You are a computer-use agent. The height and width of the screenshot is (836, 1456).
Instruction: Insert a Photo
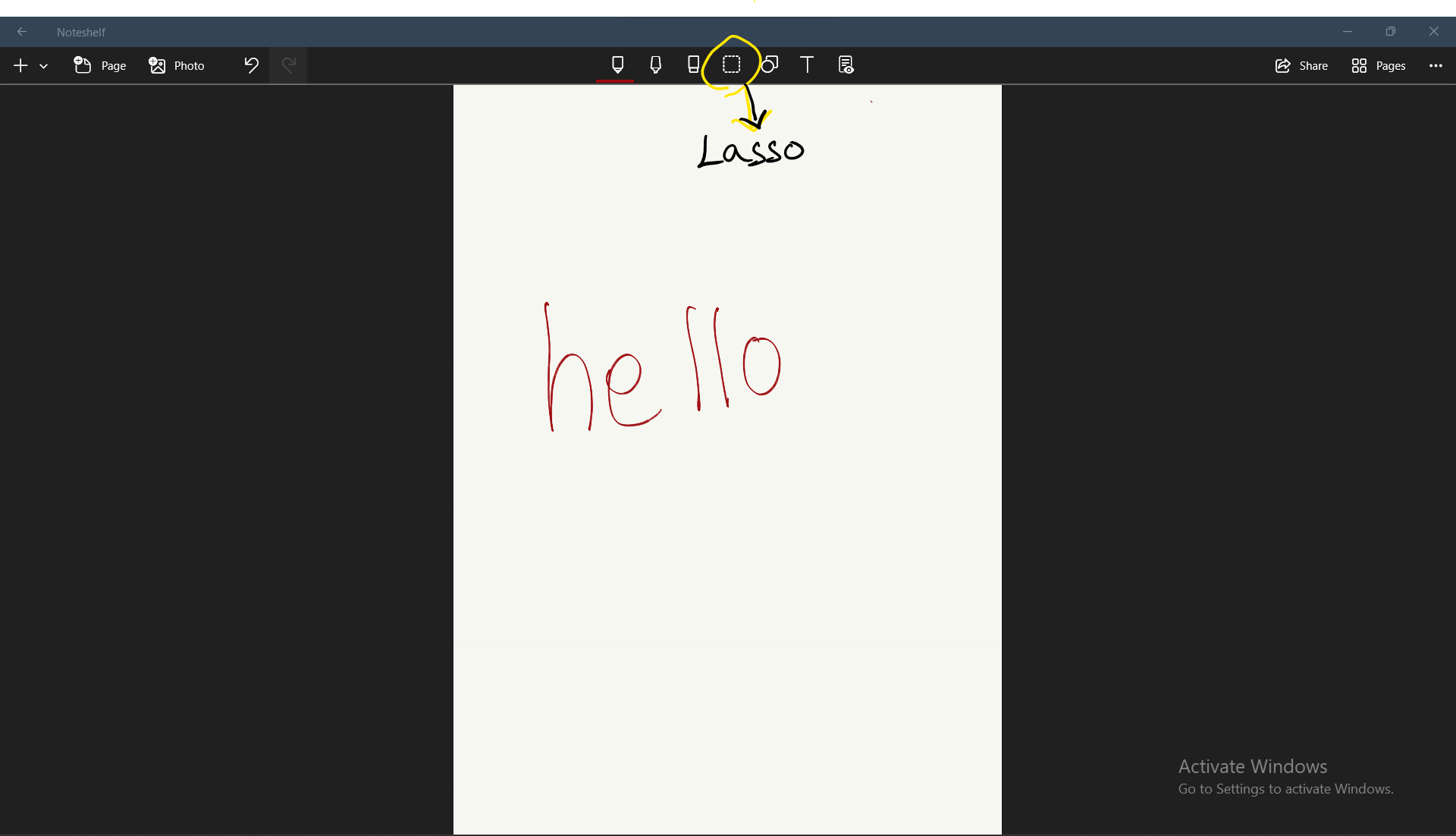point(177,66)
